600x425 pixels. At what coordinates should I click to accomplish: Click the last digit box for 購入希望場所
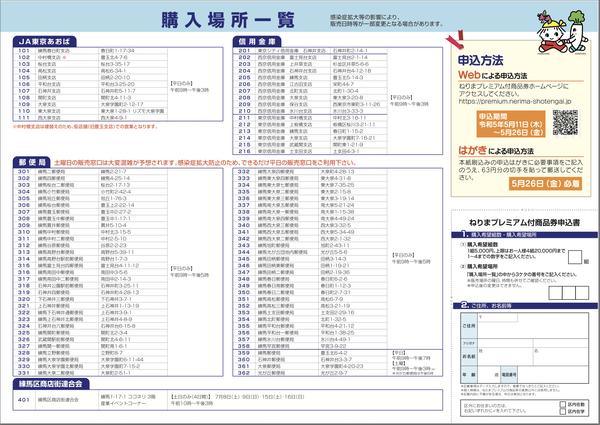[582, 293]
